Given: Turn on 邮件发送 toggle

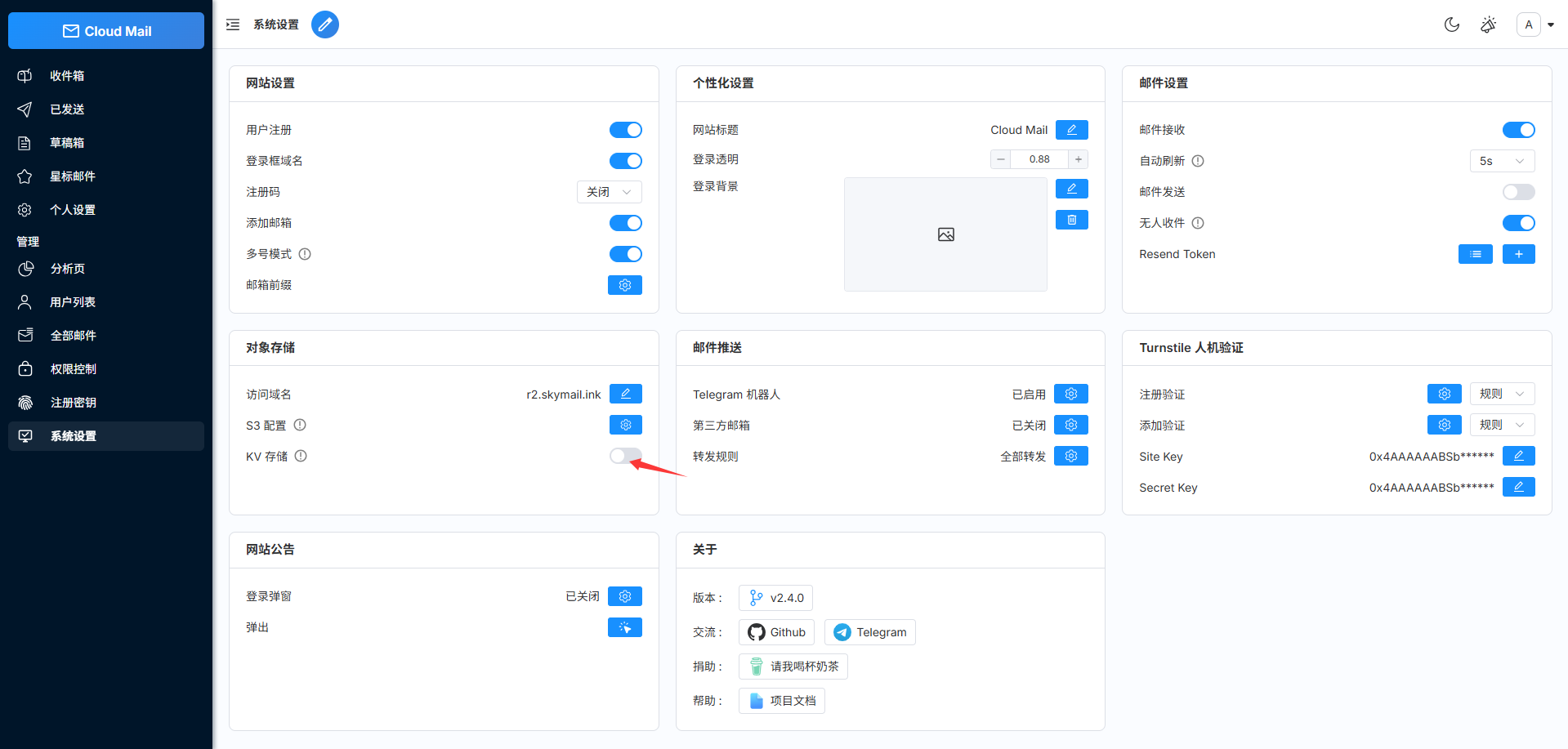Looking at the screenshot, I should [1518, 192].
